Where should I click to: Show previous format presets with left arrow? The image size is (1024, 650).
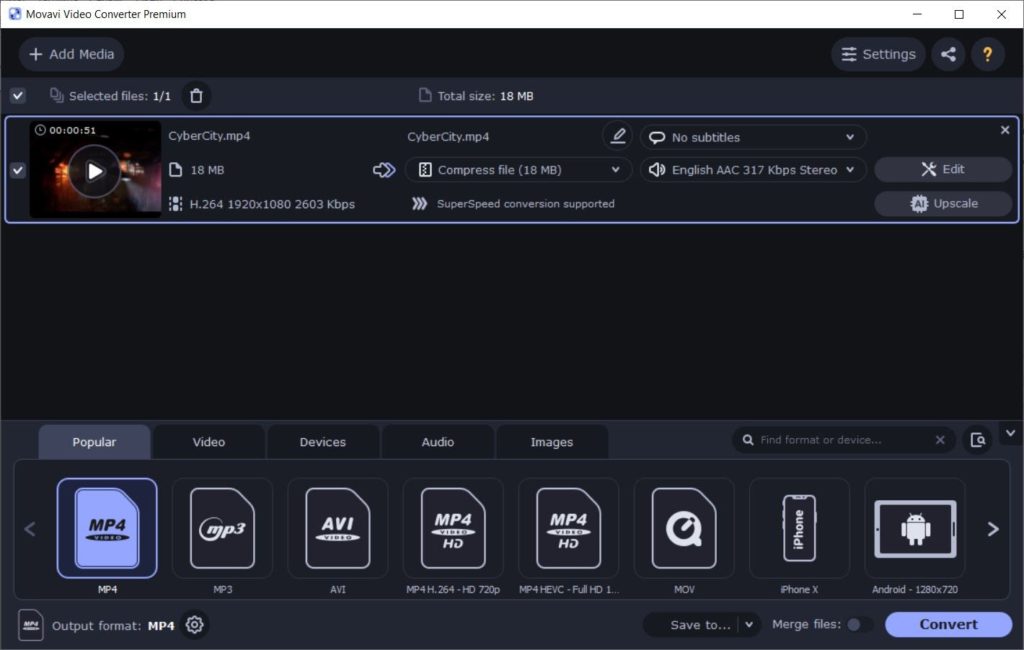[30, 528]
